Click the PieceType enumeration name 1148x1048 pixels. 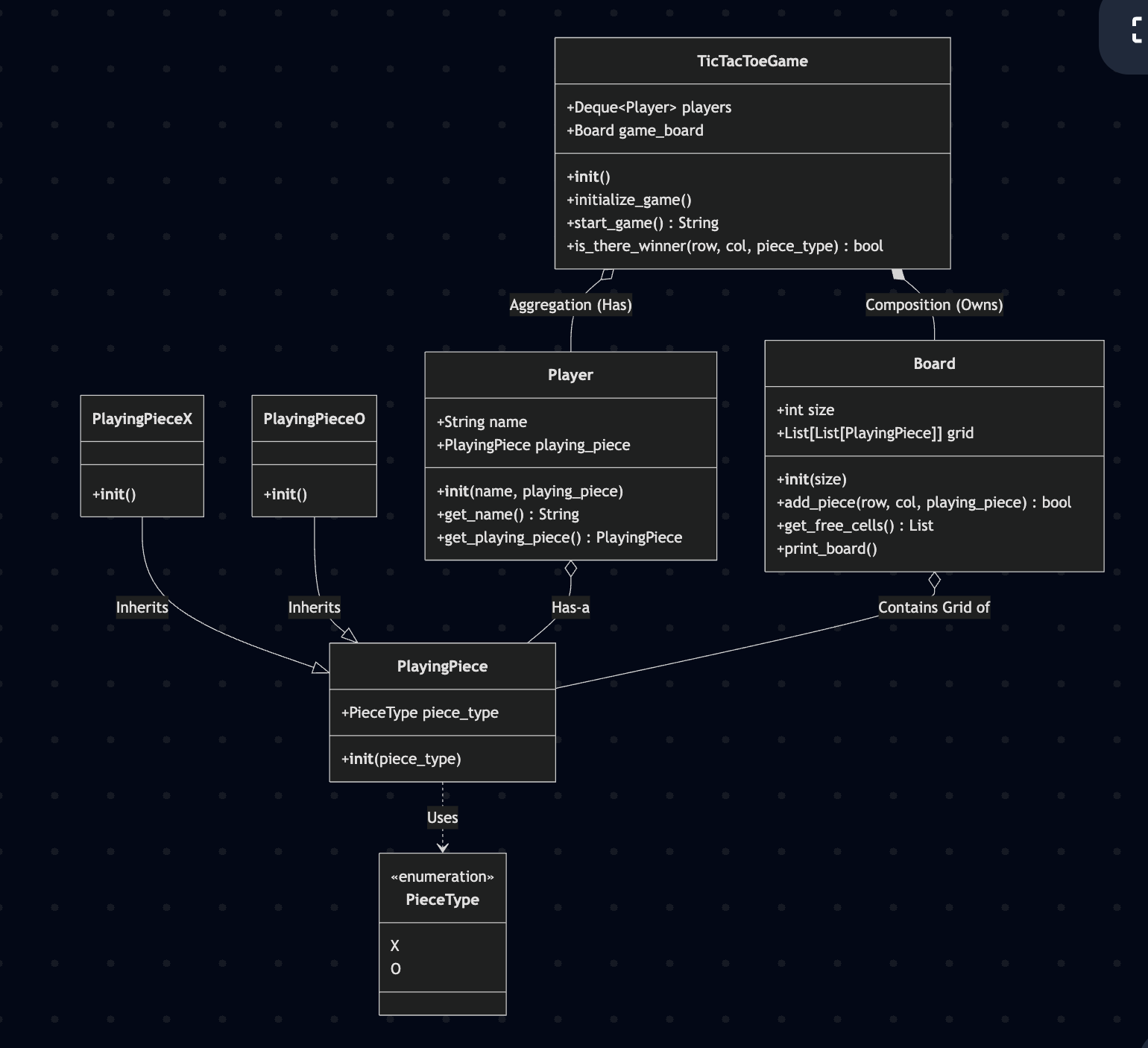click(442, 900)
